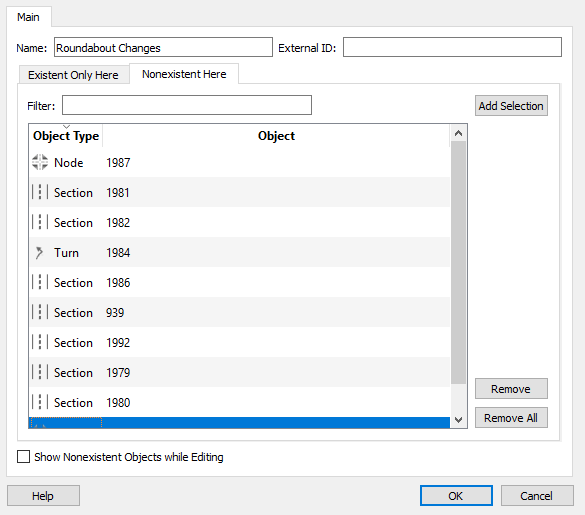Enable Show Nonexistent Objects while Editing
The width and height of the screenshot is (585, 515).
(x=24, y=456)
